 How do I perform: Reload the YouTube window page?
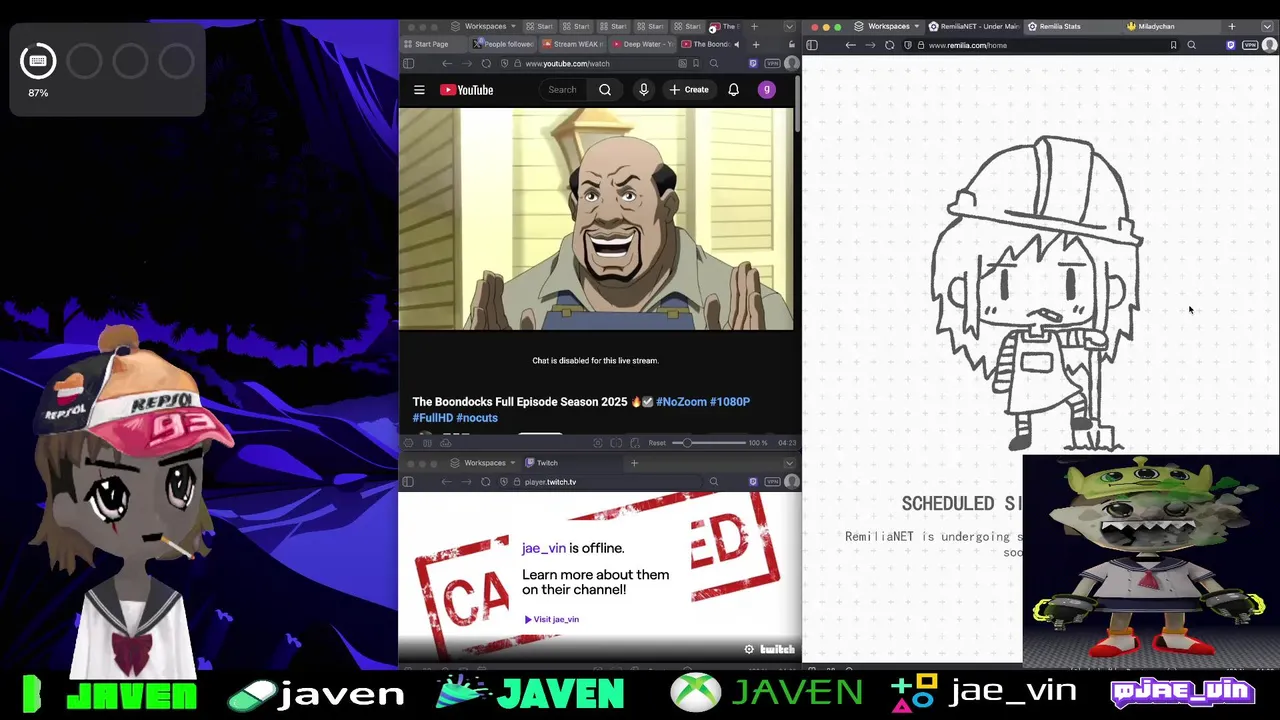point(486,64)
